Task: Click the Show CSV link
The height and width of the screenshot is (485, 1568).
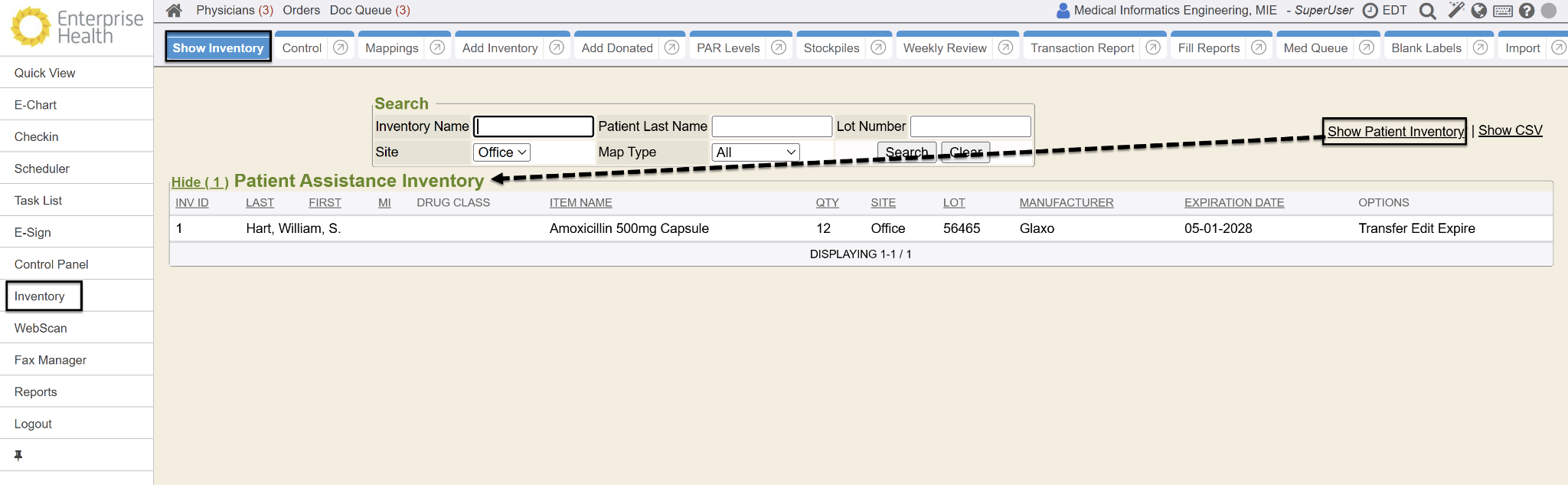Action: pyautogui.click(x=1510, y=130)
